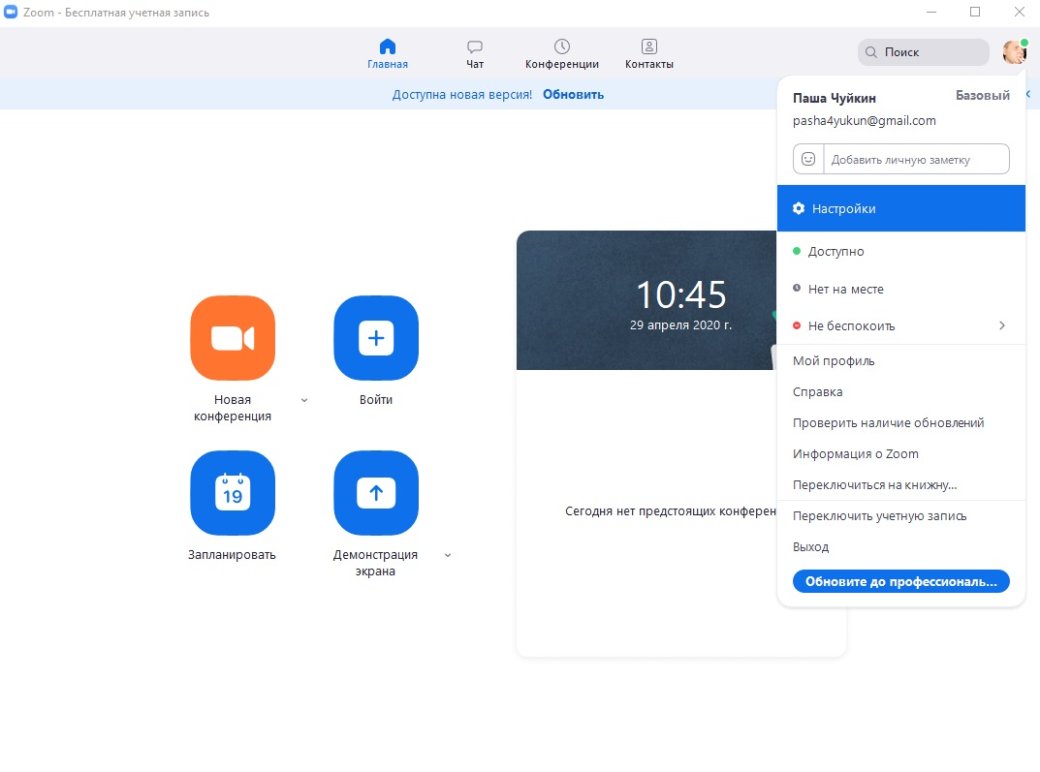Start a new conference with orange camera icon
The height and width of the screenshot is (772, 1040).
click(x=233, y=338)
